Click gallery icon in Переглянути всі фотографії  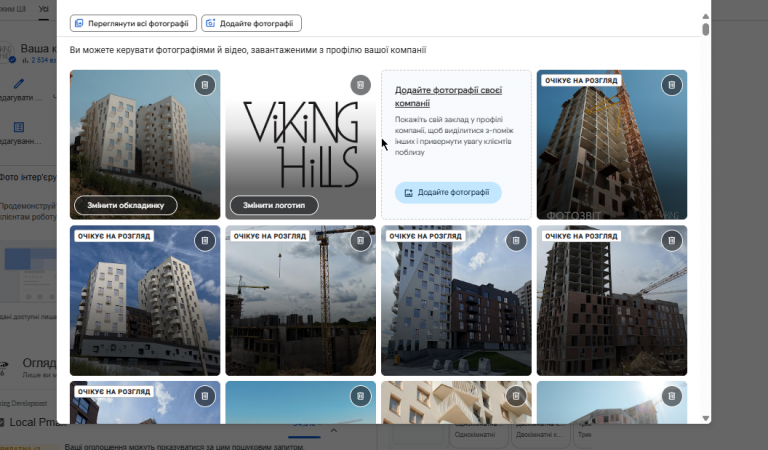(79, 23)
